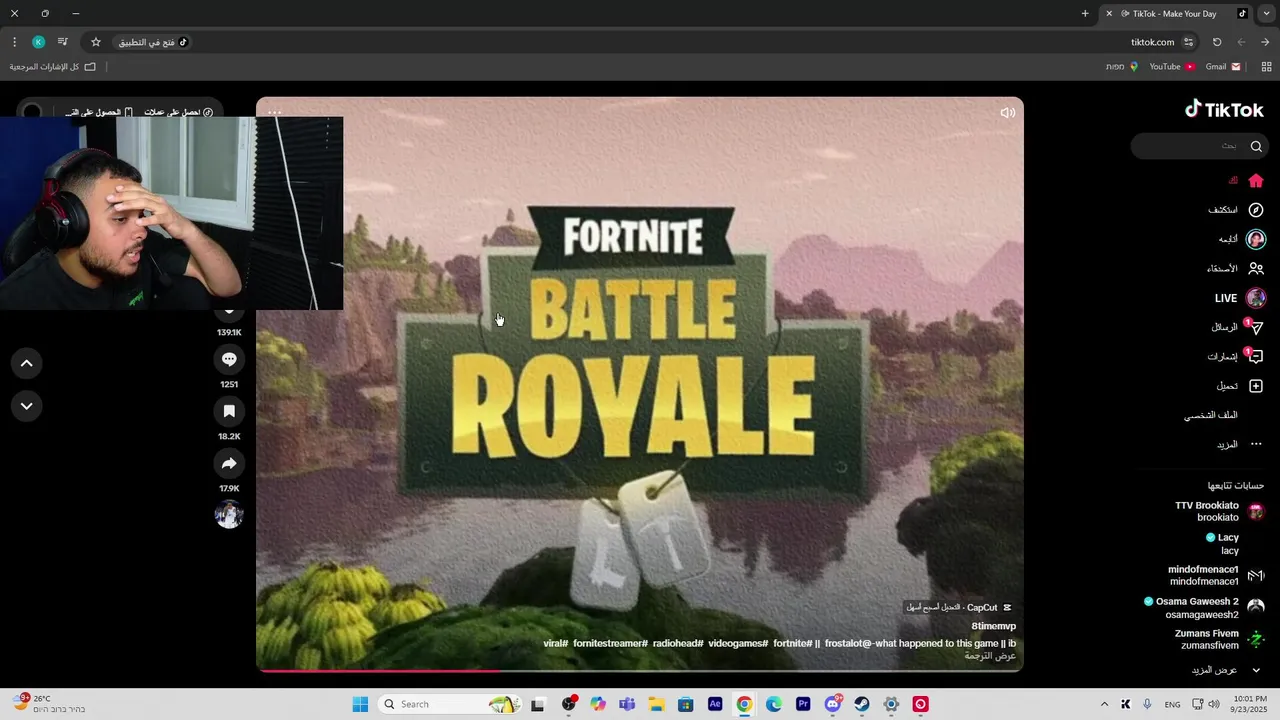The height and width of the screenshot is (720, 1280).
Task: Open the Following avatar tab in sidebar
Action: pos(1242,239)
